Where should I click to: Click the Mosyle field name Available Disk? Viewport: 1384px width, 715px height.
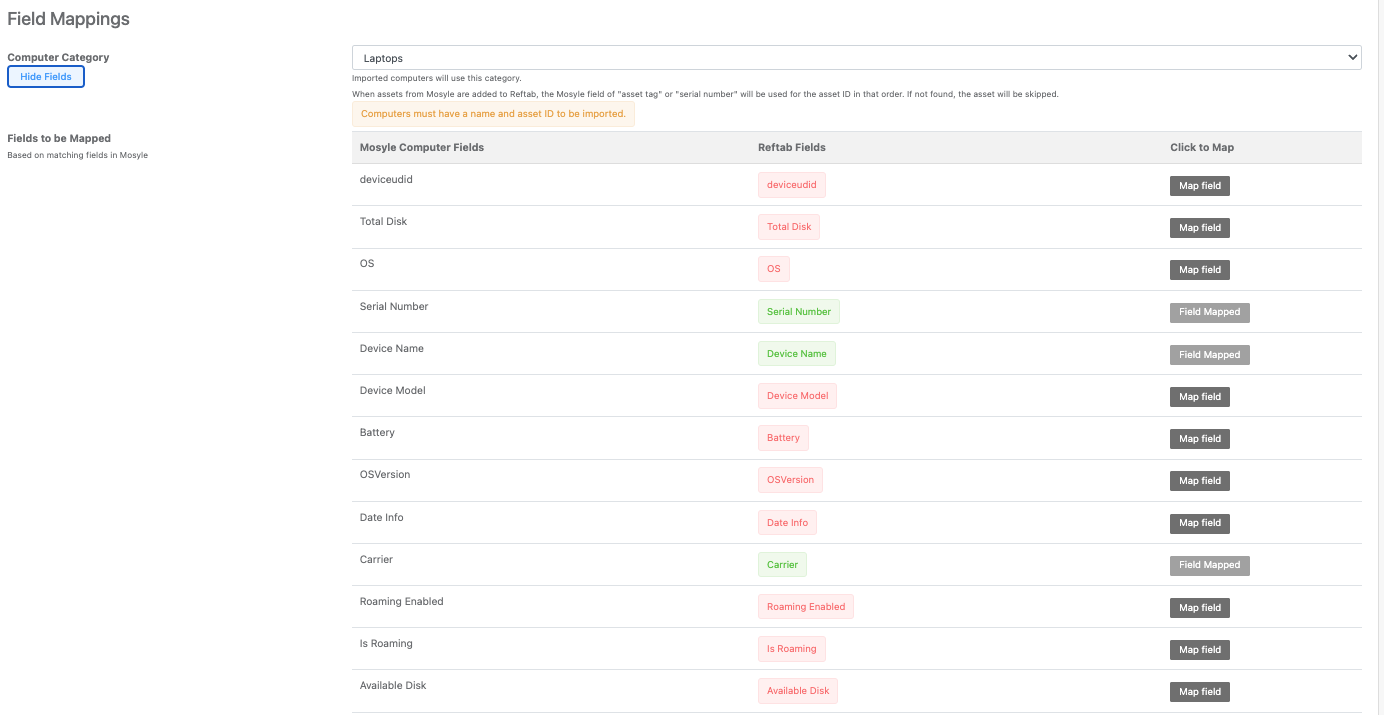click(x=393, y=685)
